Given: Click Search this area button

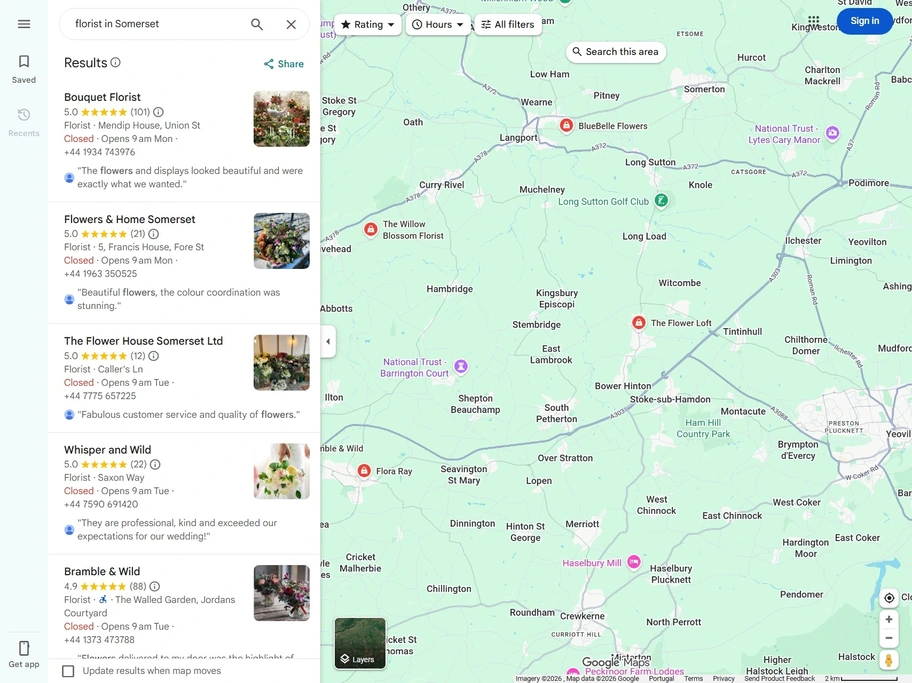Looking at the screenshot, I should click(x=615, y=52).
